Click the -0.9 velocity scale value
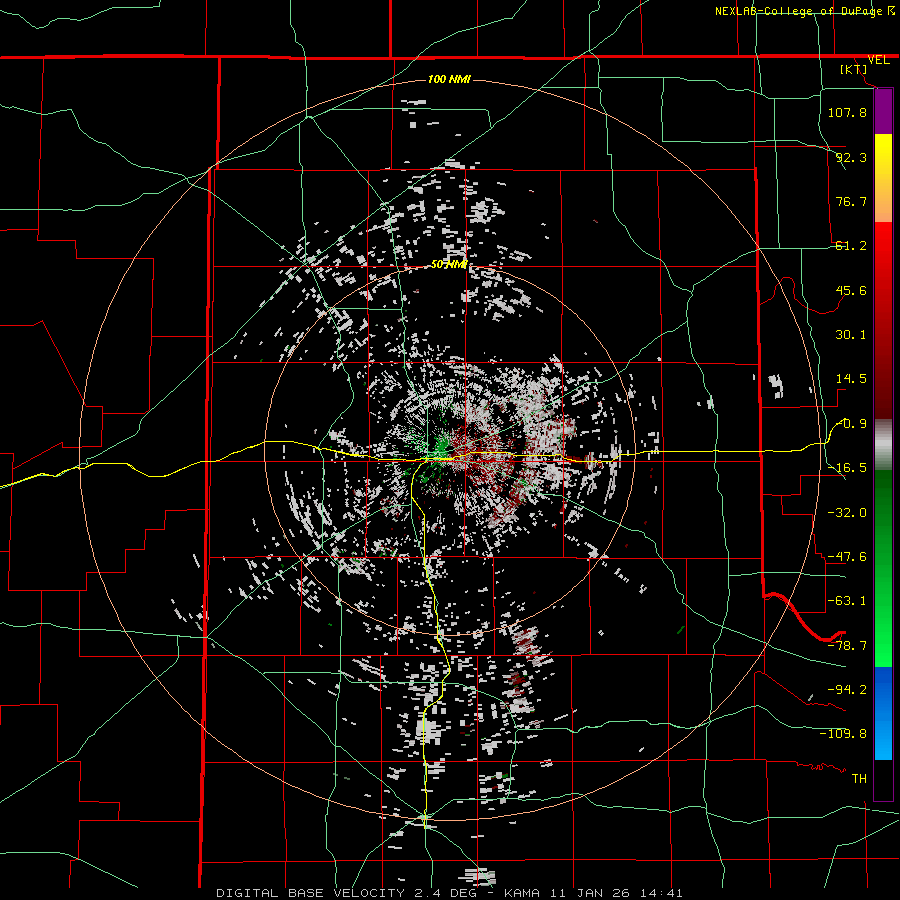Screen dimensions: 900x900 coord(852,424)
